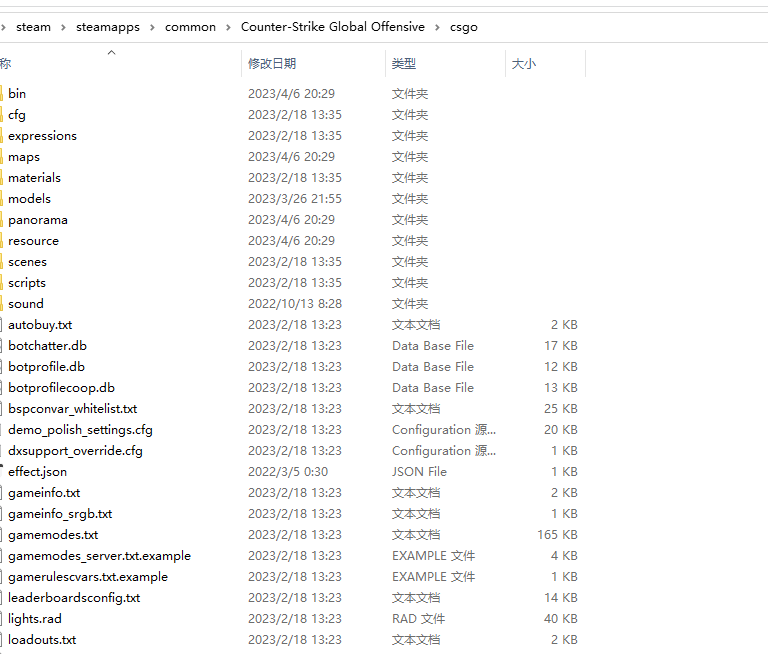Select autobuy.txt file
This screenshot has height=654, width=768.
[x=40, y=325]
